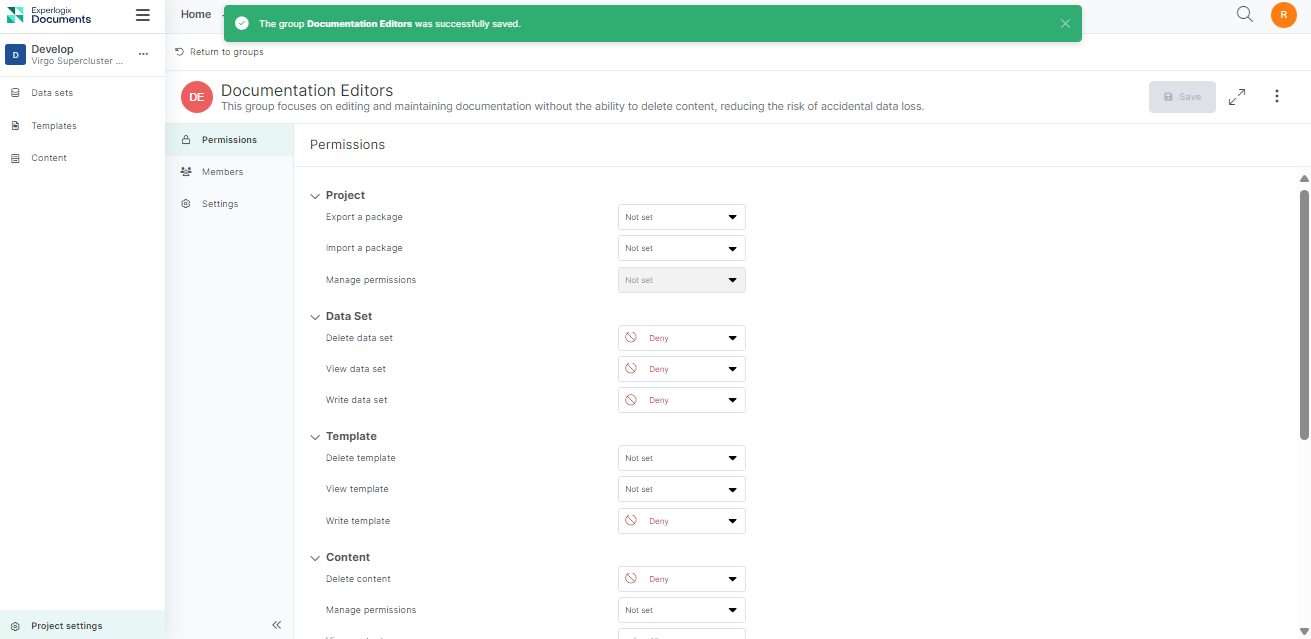Open Write template permission dropdown
Screen dimensions: 1311x639
[x=682, y=521]
